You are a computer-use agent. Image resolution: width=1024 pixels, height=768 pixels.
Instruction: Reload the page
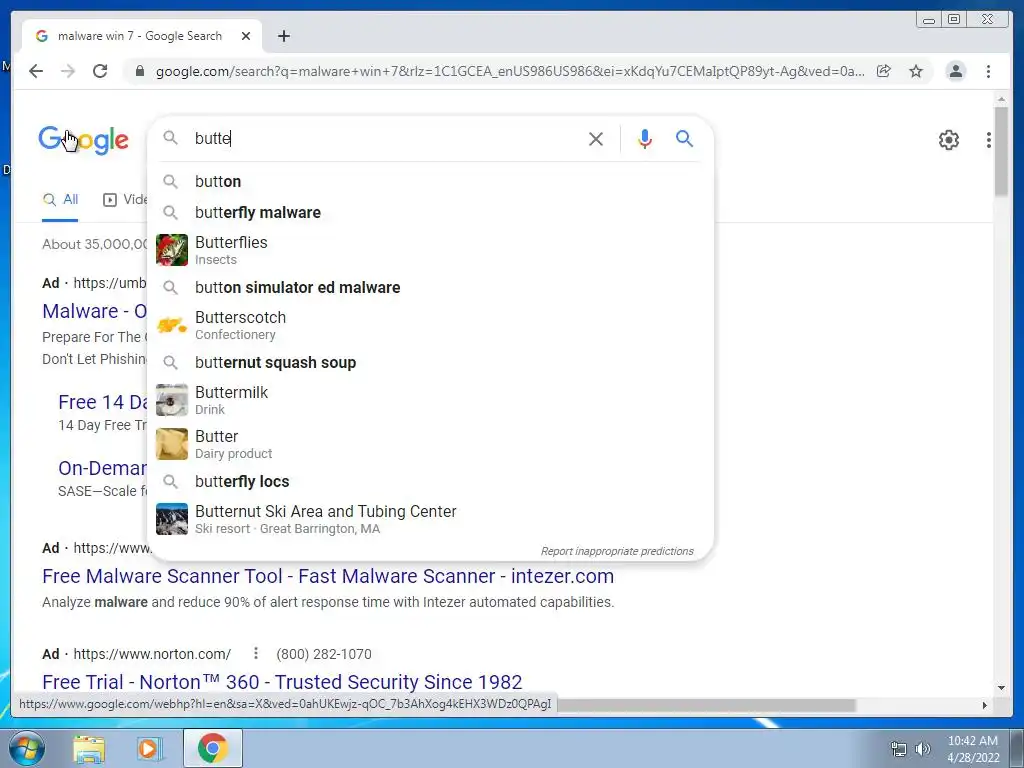[x=100, y=71]
